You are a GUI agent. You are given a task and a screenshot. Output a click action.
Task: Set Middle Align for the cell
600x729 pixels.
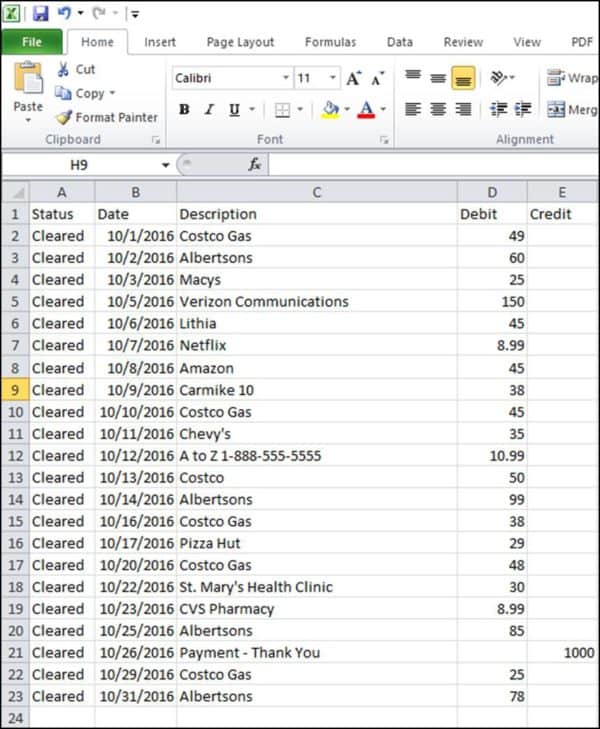[438, 78]
